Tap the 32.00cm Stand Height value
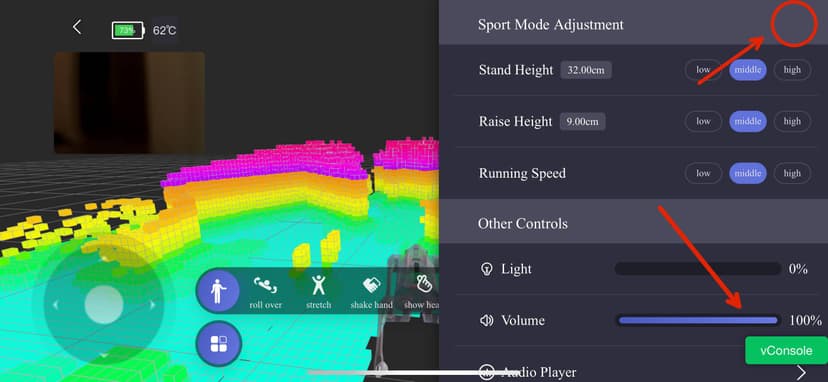Screen dimensions: 828x382 coord(586,70)
